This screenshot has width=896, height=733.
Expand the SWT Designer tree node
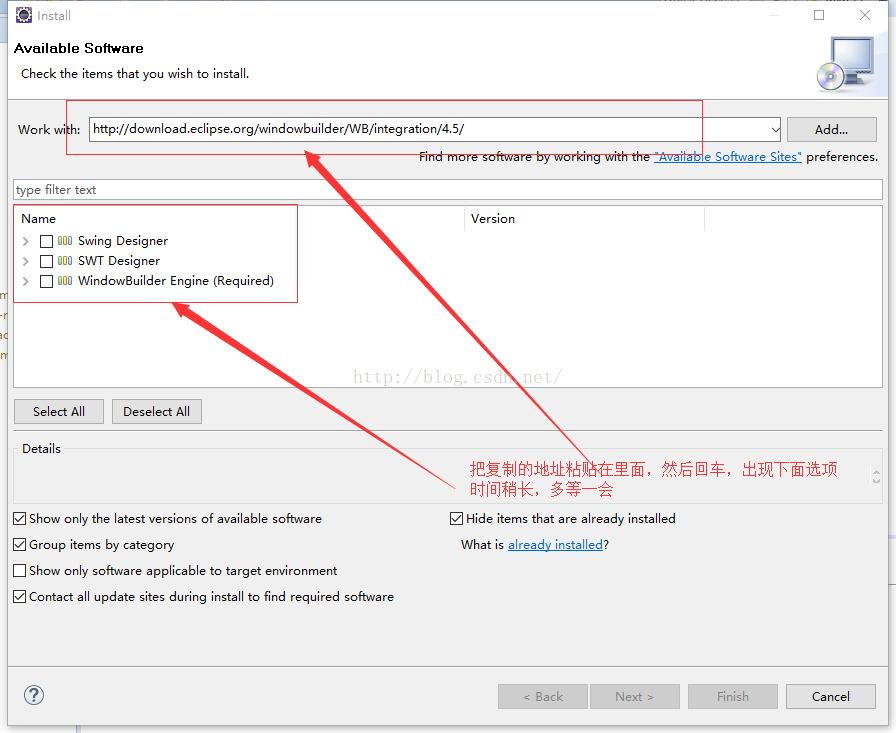25,261
